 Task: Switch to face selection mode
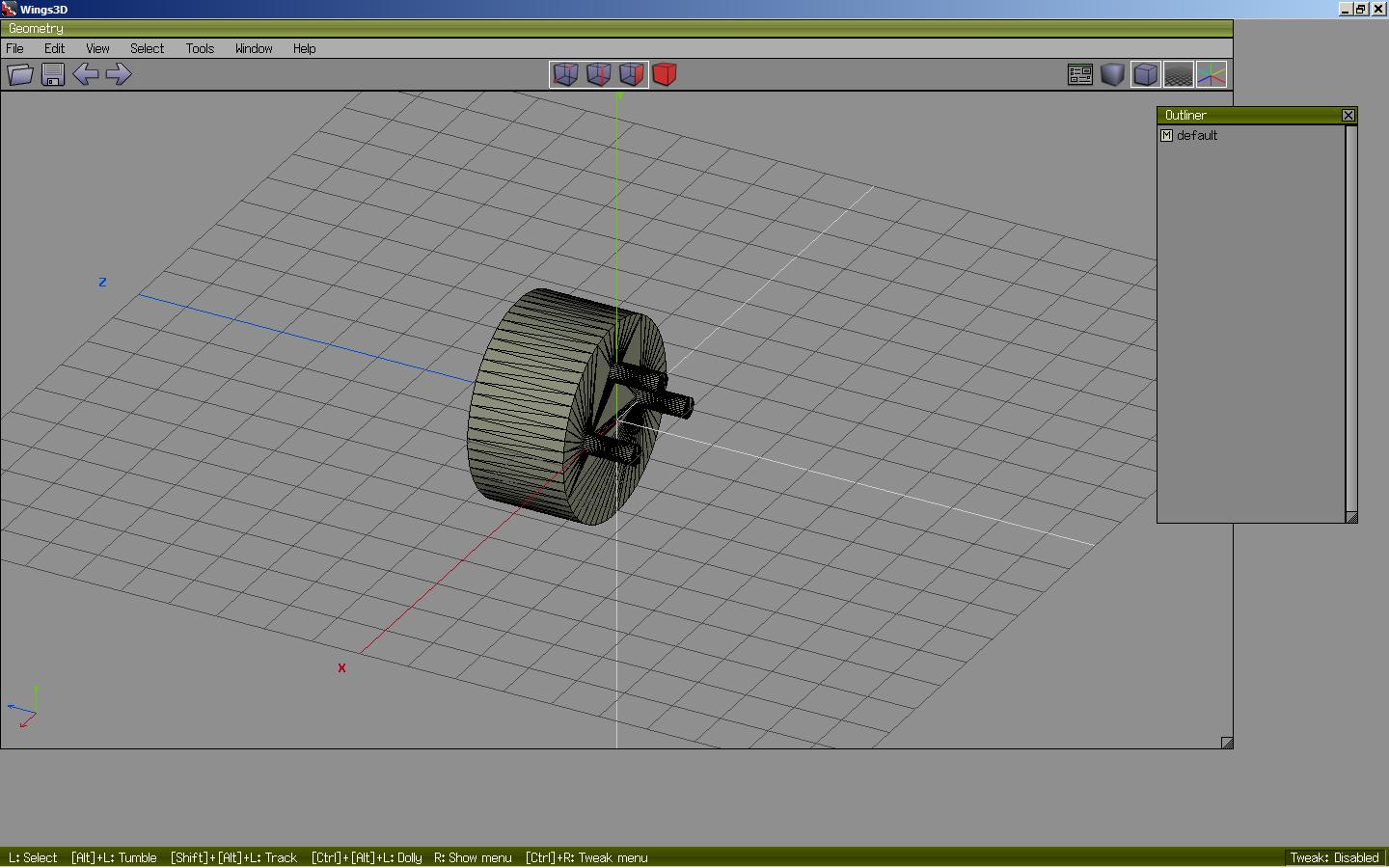point(631,74)
